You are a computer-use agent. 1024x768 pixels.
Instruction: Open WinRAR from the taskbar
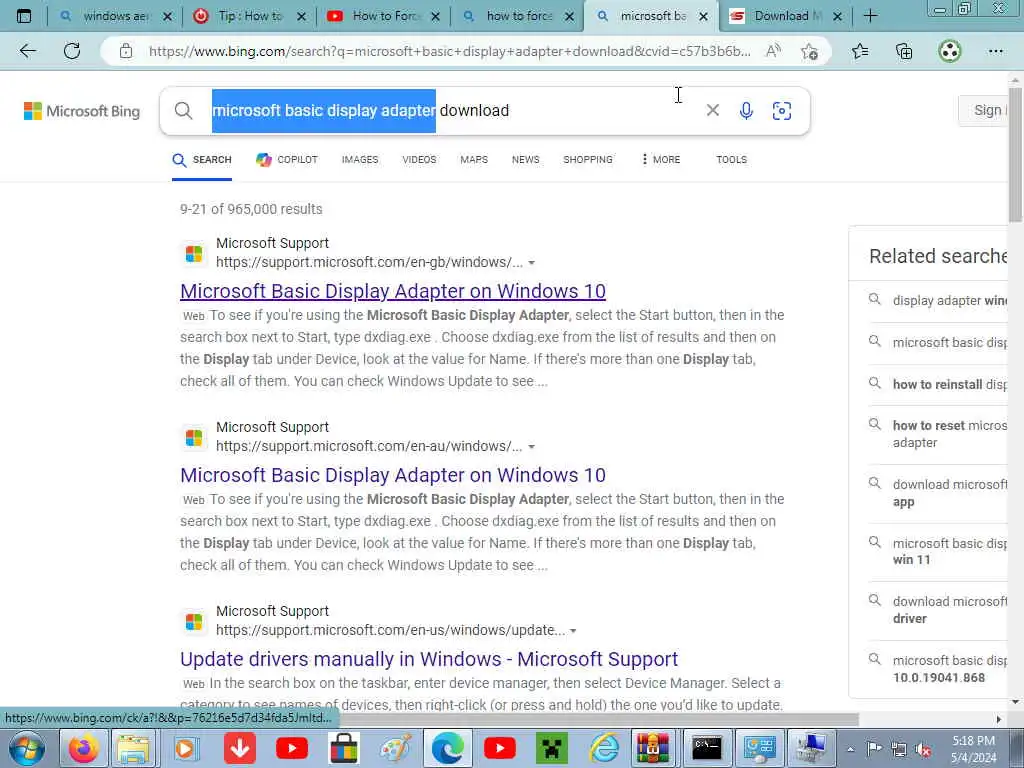[x=653, y=748]
